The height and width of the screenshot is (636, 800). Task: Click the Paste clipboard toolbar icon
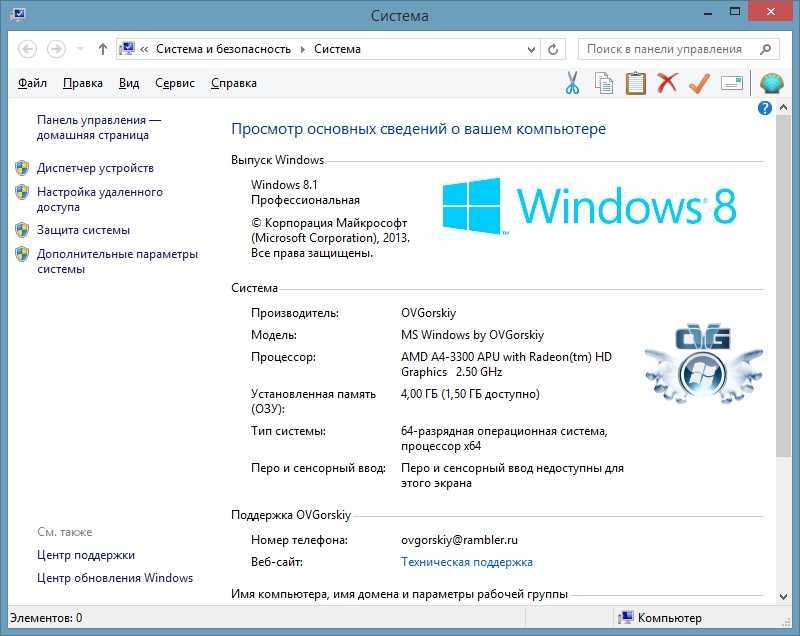point(636,83)
